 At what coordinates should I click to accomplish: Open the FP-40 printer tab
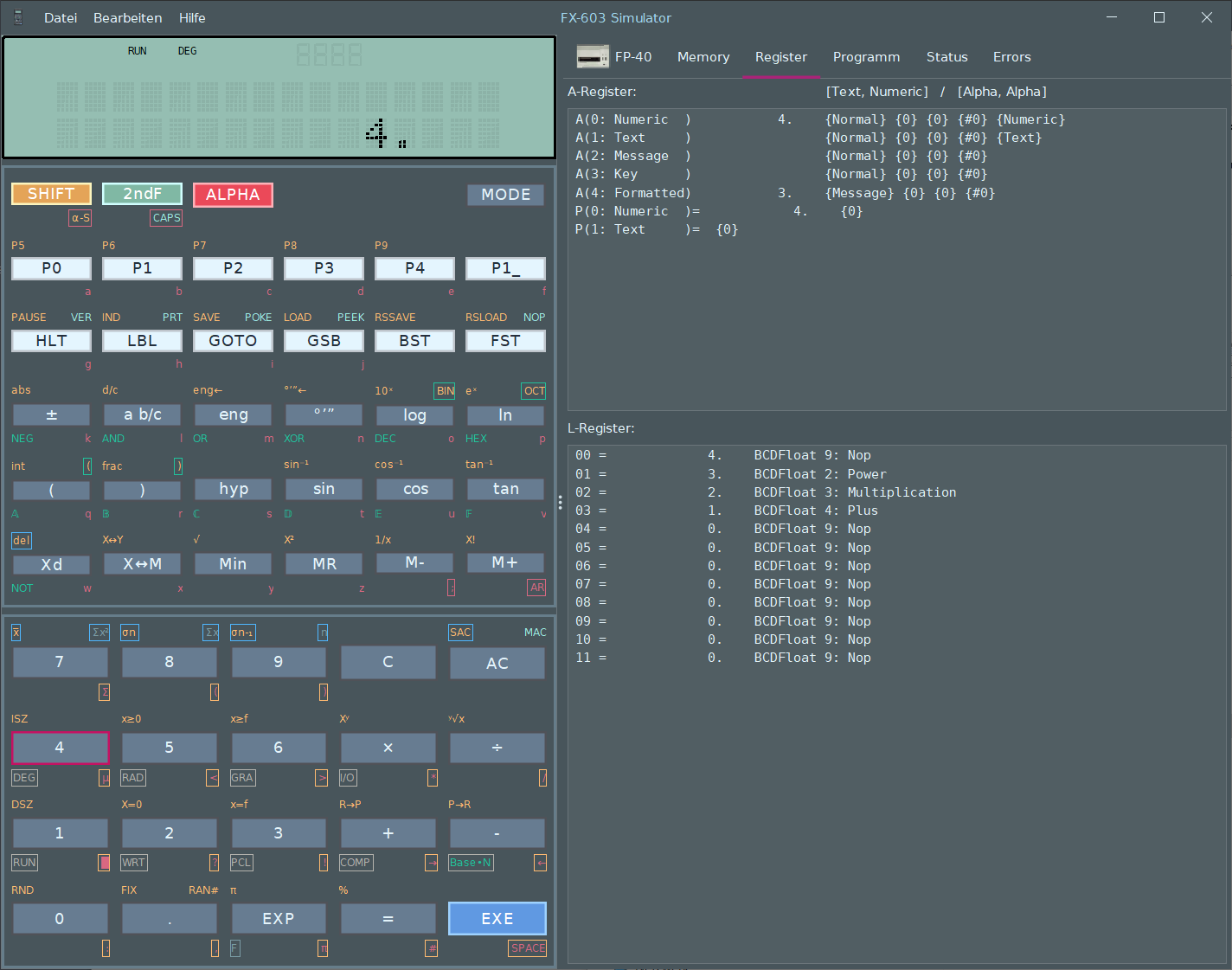[615, 57]
